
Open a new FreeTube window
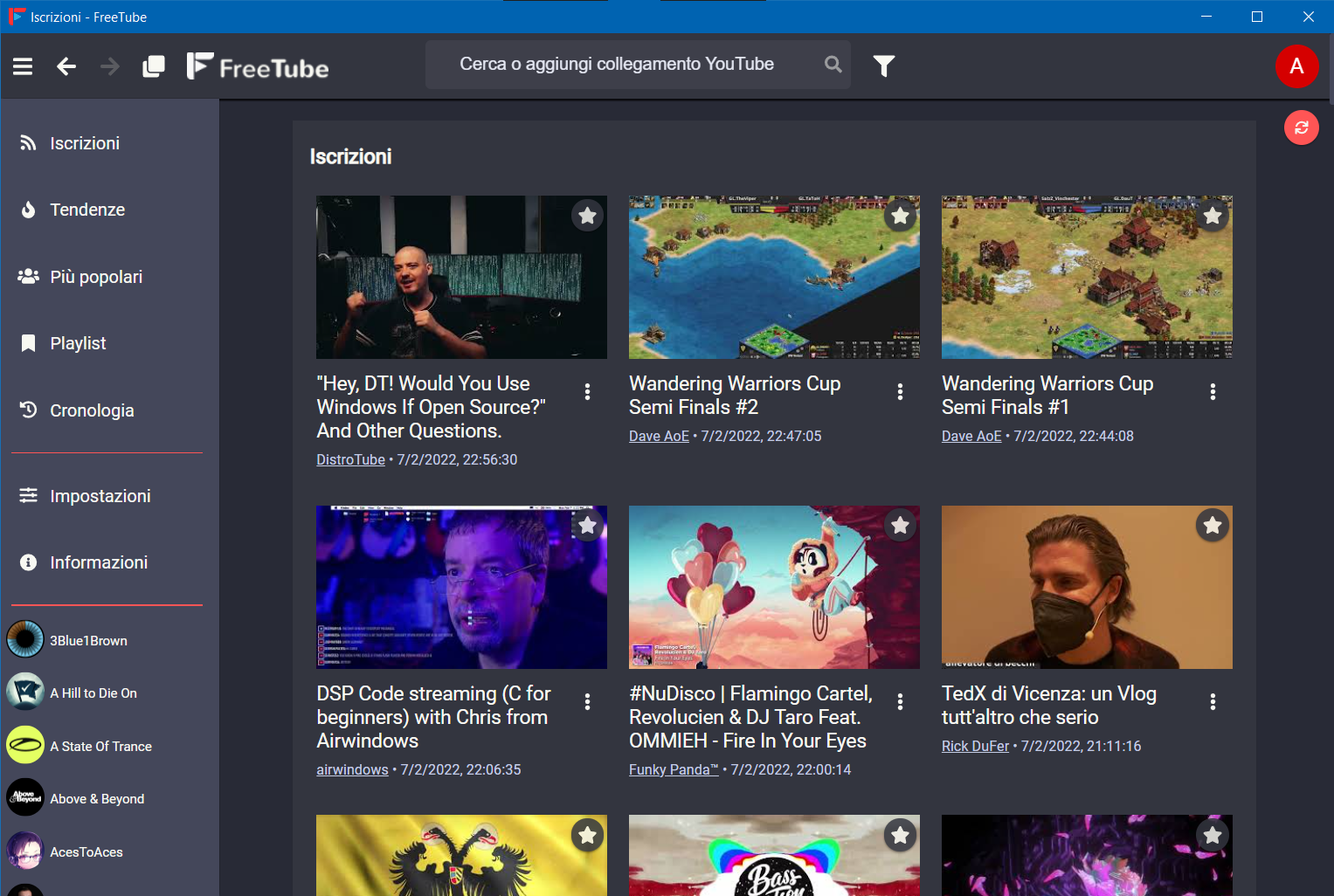pos(154,65)
